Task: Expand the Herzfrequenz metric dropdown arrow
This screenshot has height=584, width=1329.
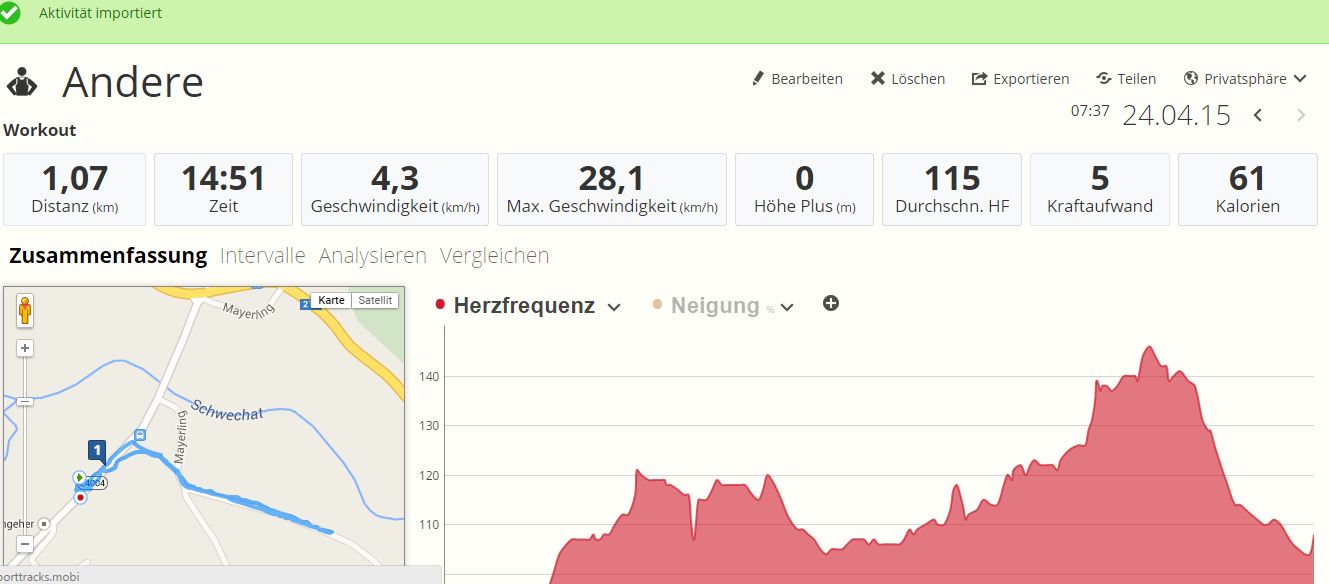Action: coord(614,307)
